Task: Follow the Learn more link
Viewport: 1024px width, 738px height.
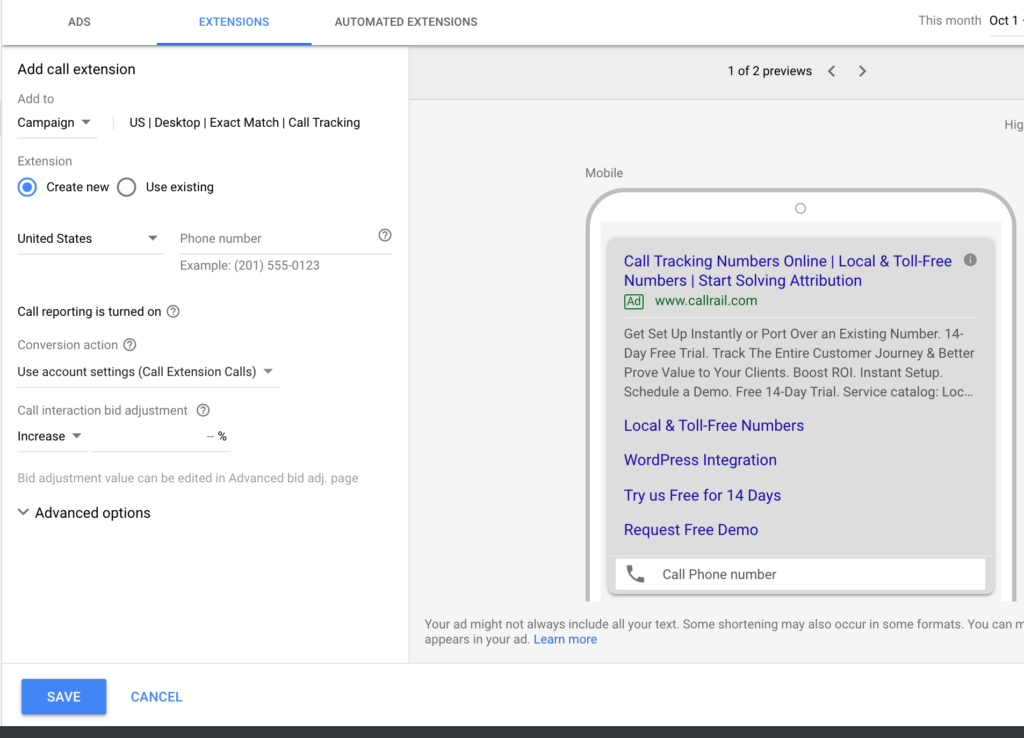Action: coord(566,639)
